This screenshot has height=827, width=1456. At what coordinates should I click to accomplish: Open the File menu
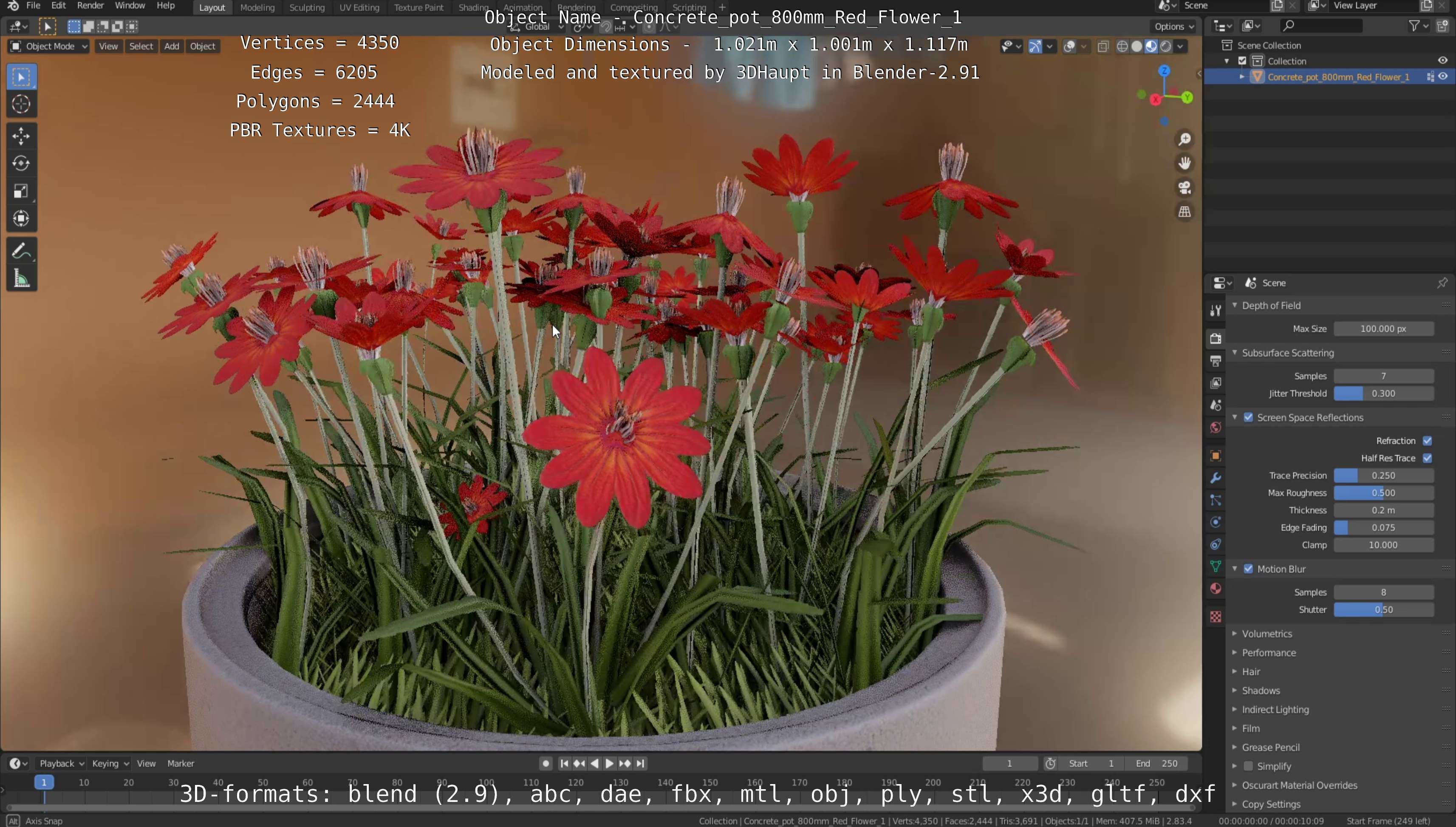coord(34,6)
